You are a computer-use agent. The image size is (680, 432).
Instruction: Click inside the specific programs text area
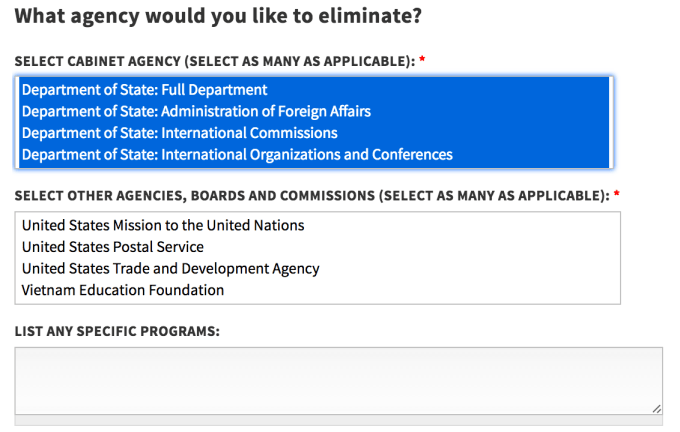click(338, 379)
